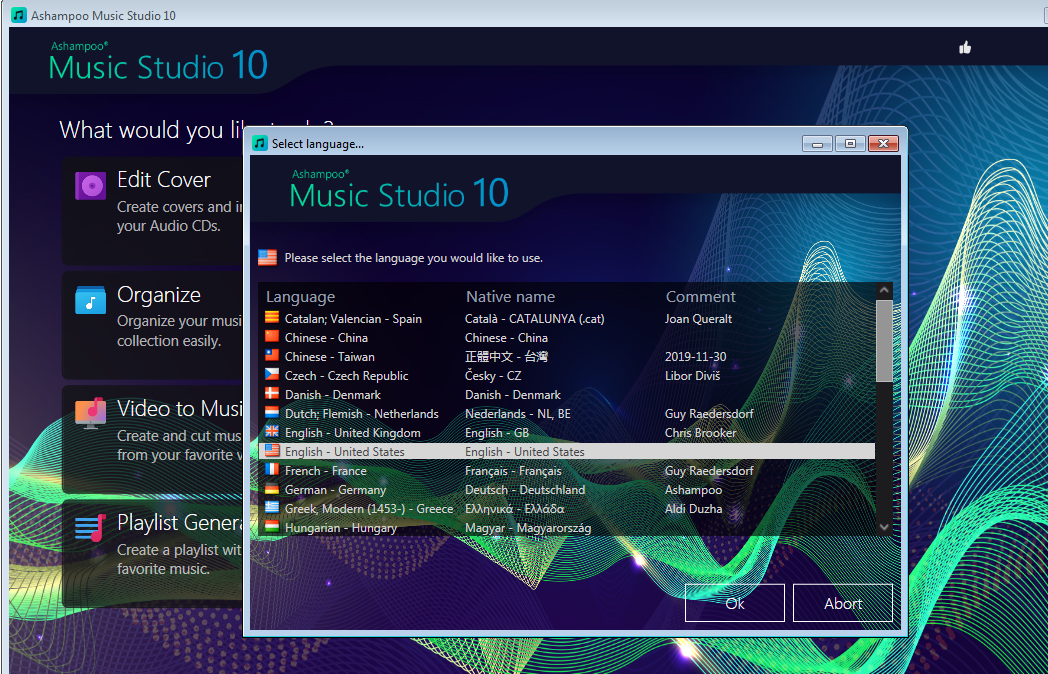This screenshot has height=674, width=1048.
Task: Click the Organize folder music icon
Action: [x=90, y=300]
